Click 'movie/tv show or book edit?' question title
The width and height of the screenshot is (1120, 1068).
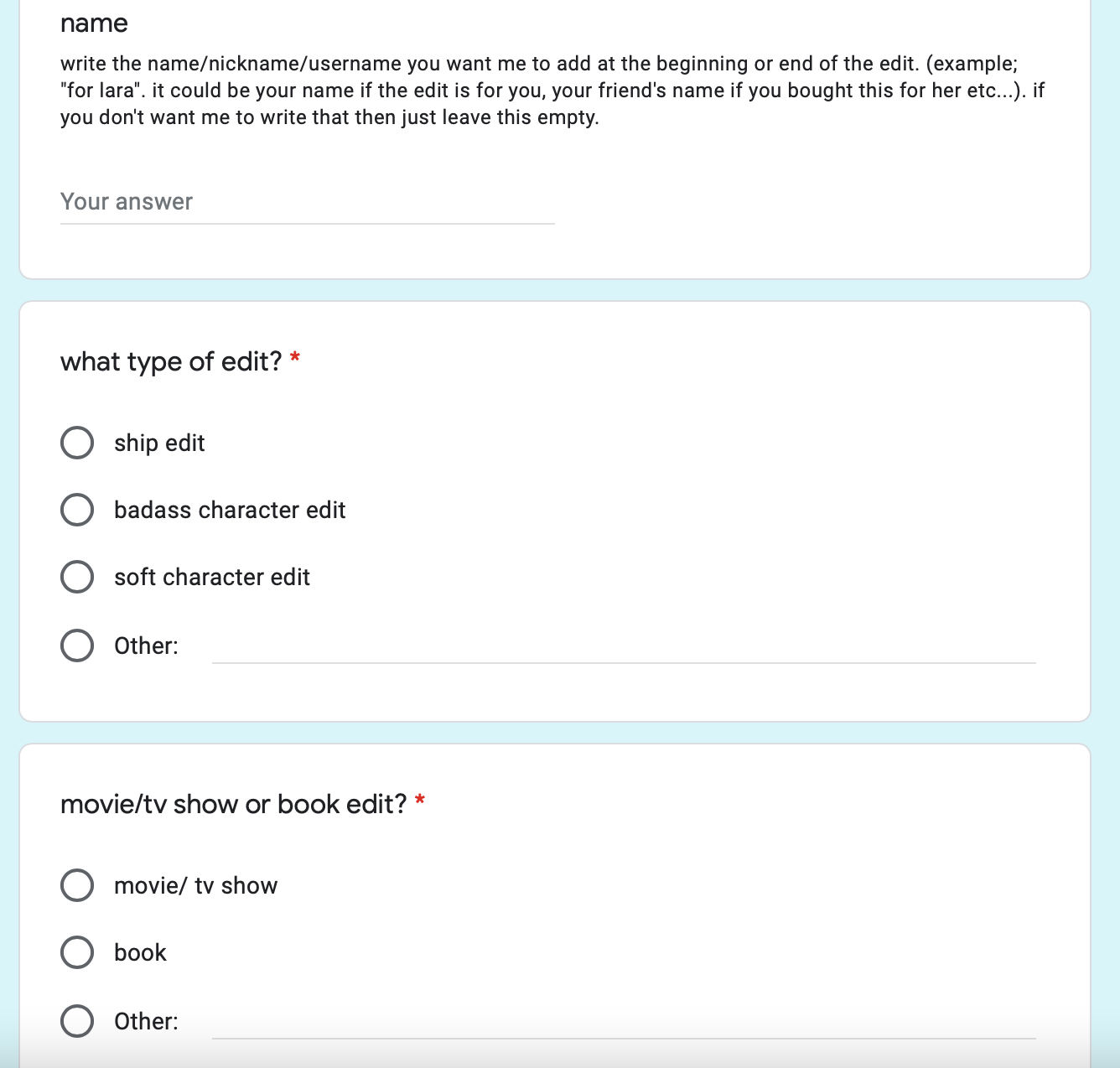point(233,804)
